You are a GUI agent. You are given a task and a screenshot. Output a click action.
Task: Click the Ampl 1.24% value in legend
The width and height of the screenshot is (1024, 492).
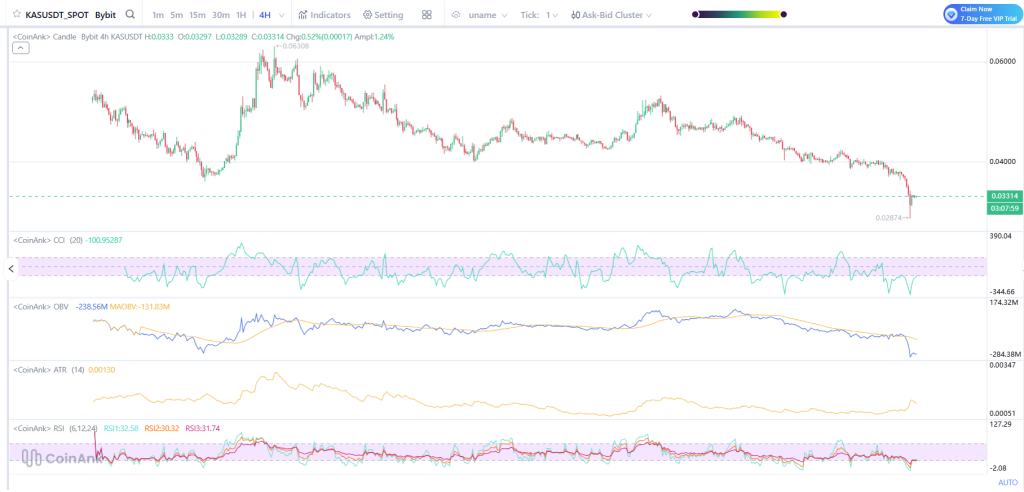tap(374, 37)
